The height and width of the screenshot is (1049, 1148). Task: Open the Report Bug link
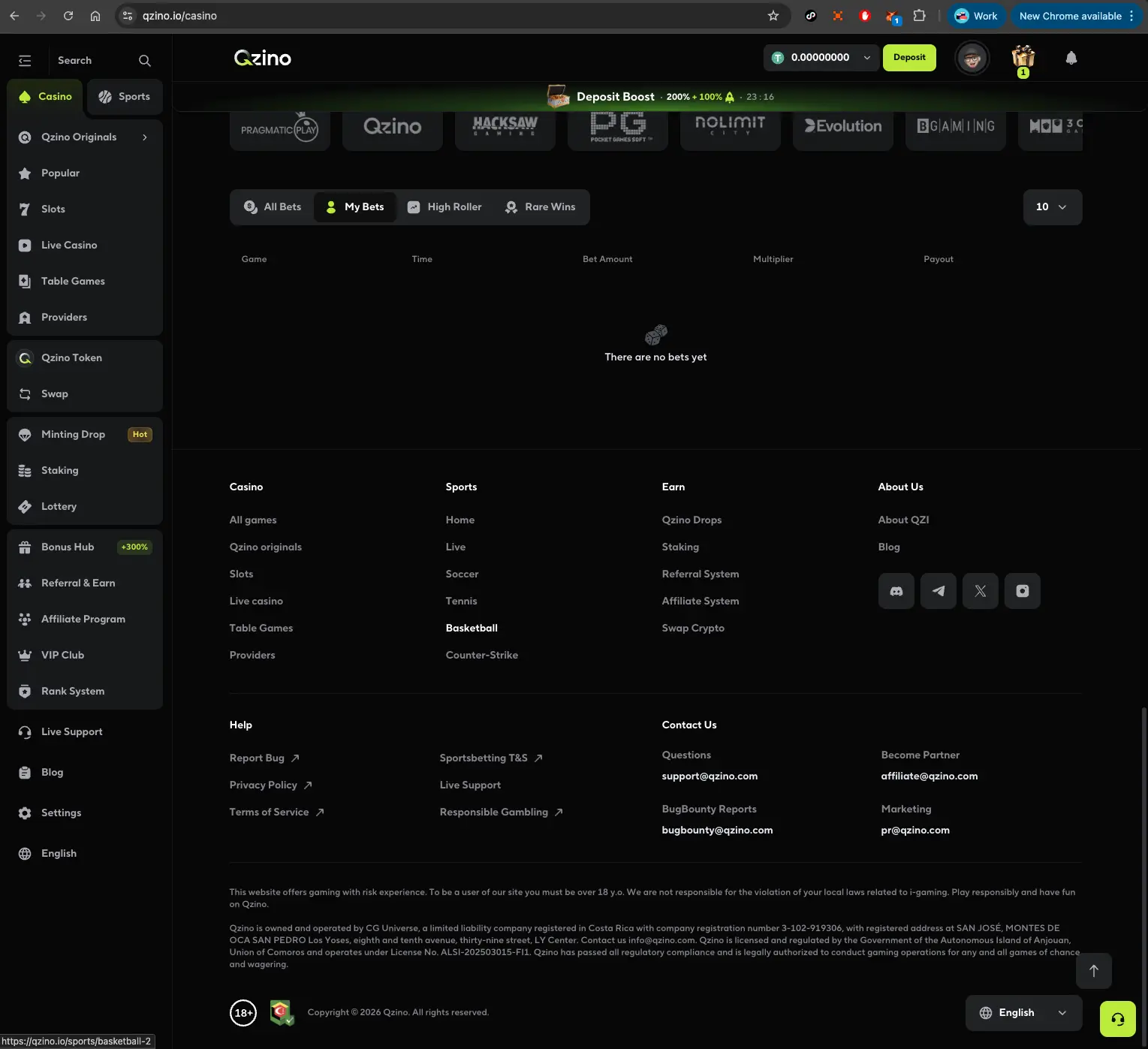(264, 758)
